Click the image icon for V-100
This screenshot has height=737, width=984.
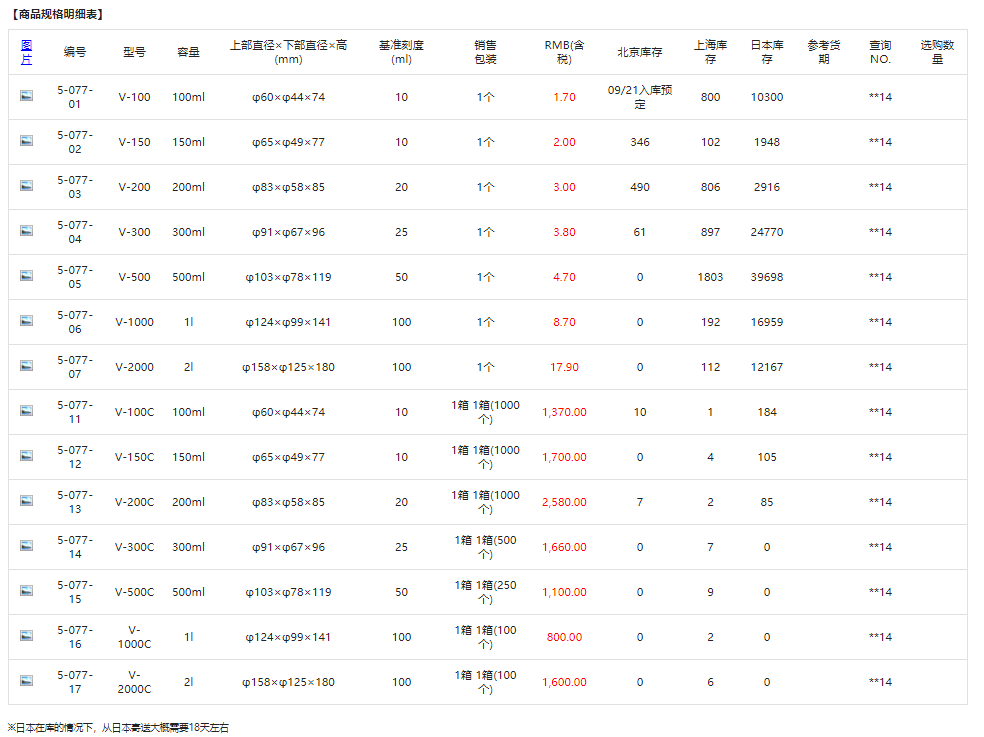[27, 96]
